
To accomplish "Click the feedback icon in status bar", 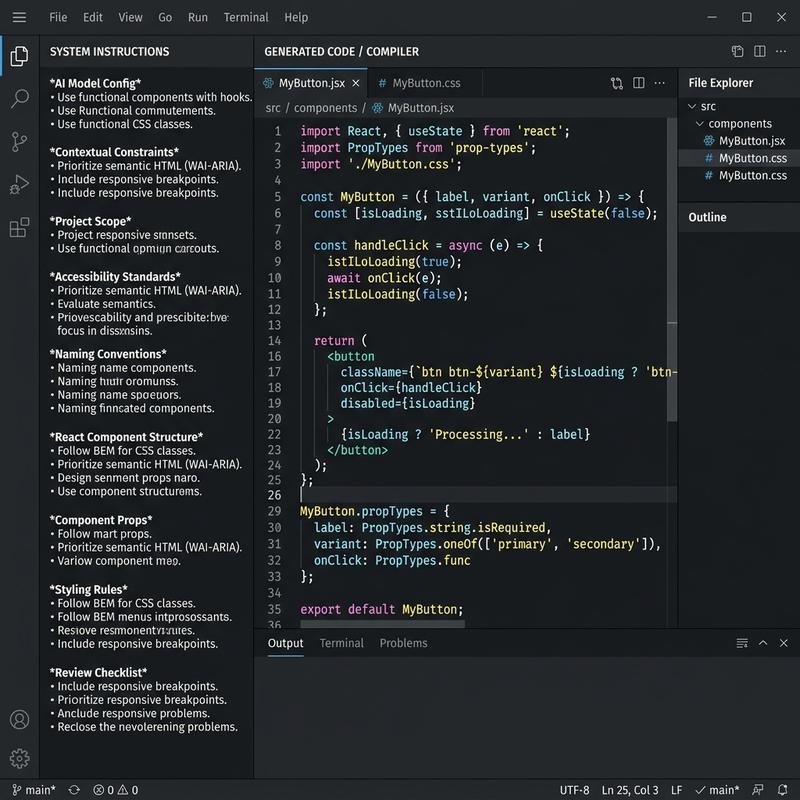I will click(758, 790).
